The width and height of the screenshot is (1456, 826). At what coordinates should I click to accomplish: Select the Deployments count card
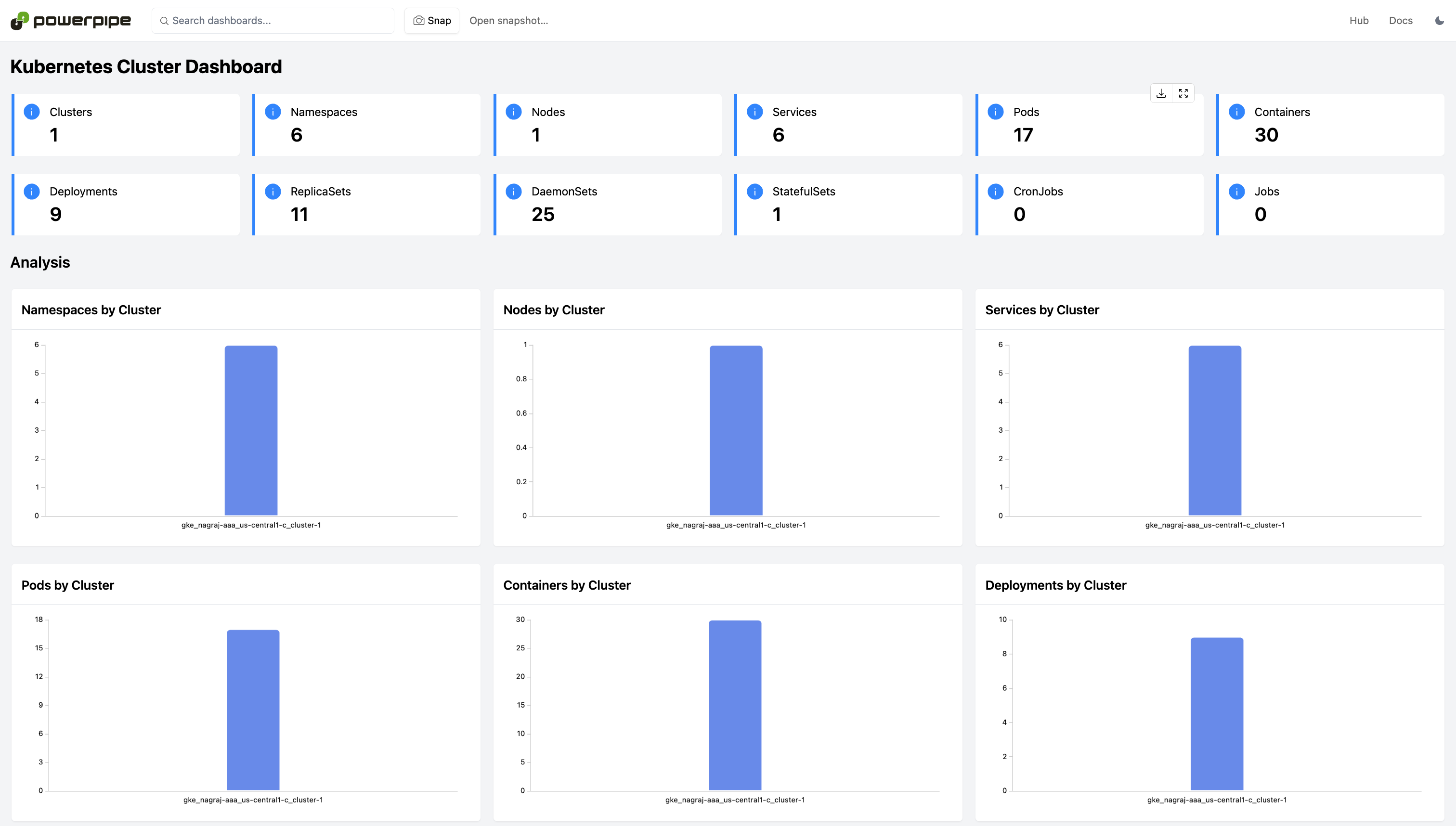(126, 204)
